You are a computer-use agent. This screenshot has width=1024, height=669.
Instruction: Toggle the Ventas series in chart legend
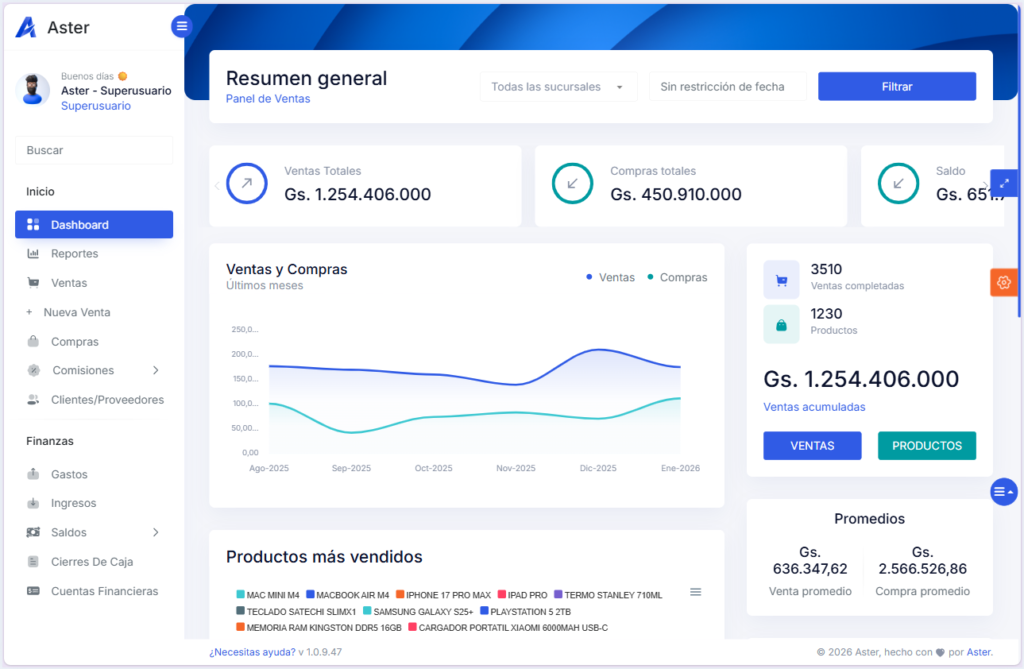[x=610, y=277]
